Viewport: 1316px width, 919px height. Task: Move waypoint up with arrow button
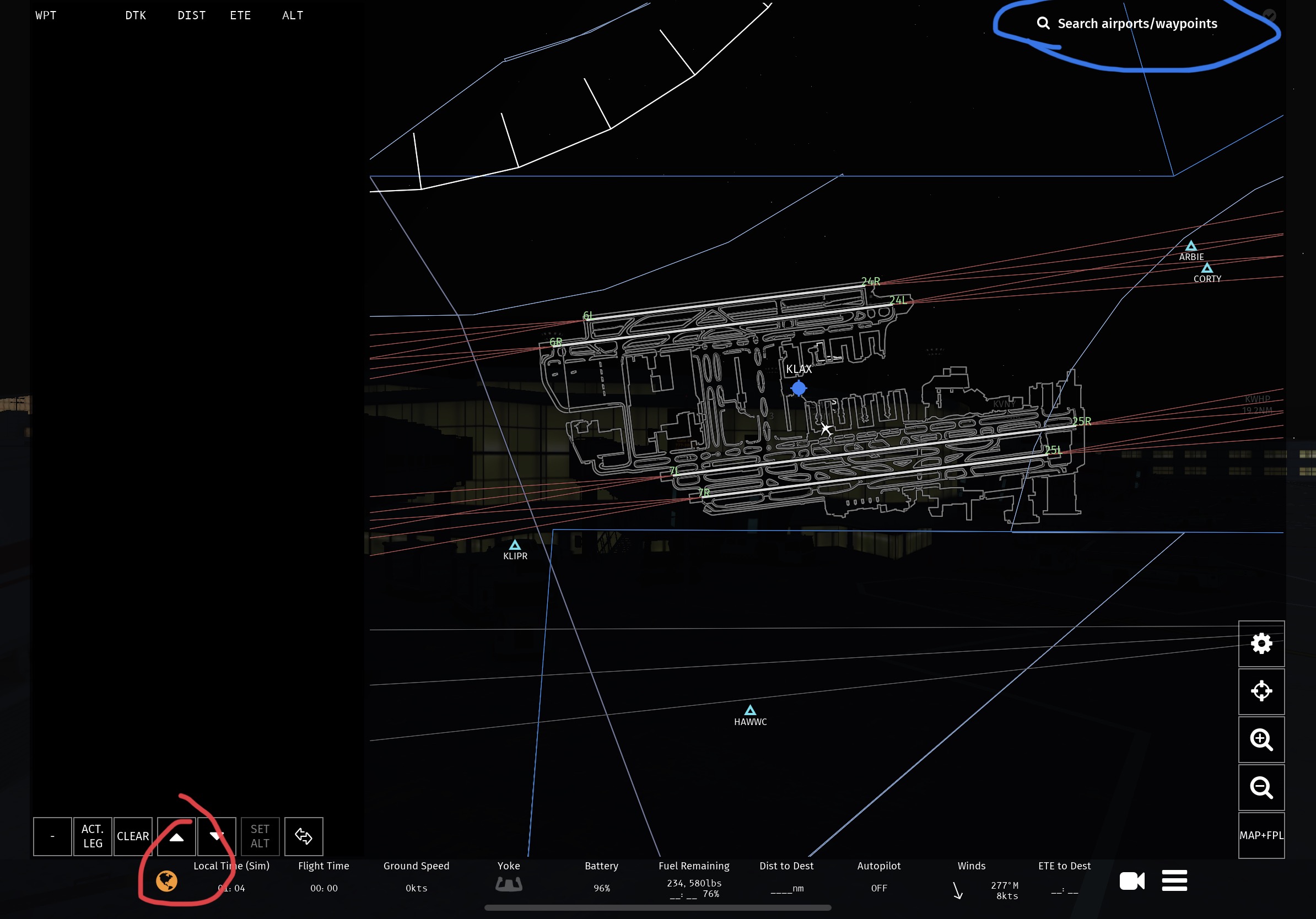176,836
